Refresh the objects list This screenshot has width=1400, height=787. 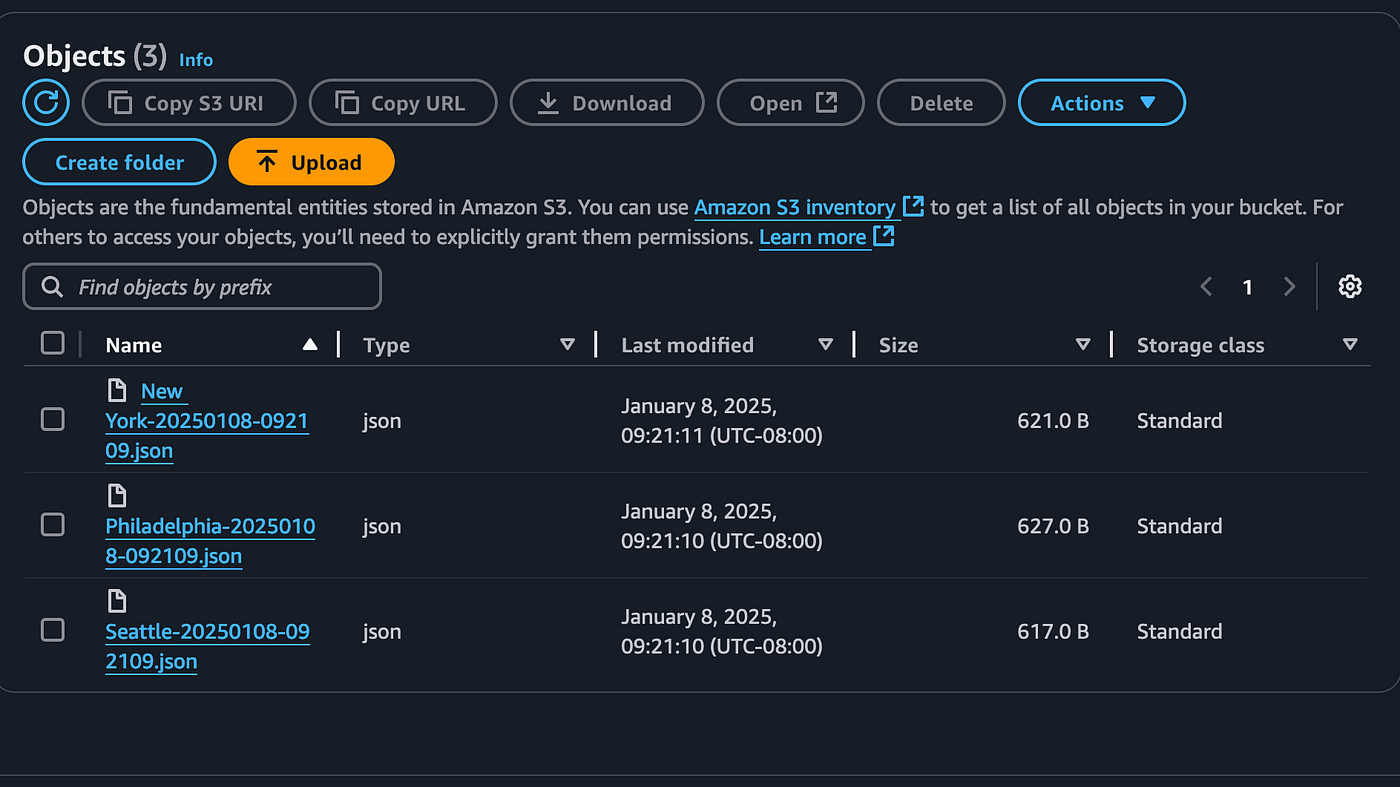(x=46, y=102)
